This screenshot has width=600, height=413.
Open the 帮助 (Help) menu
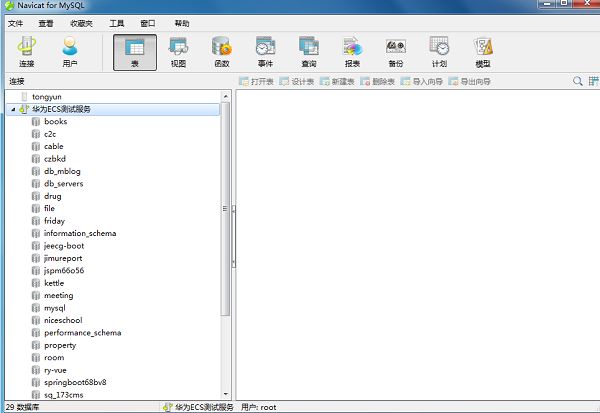[182, 24]
